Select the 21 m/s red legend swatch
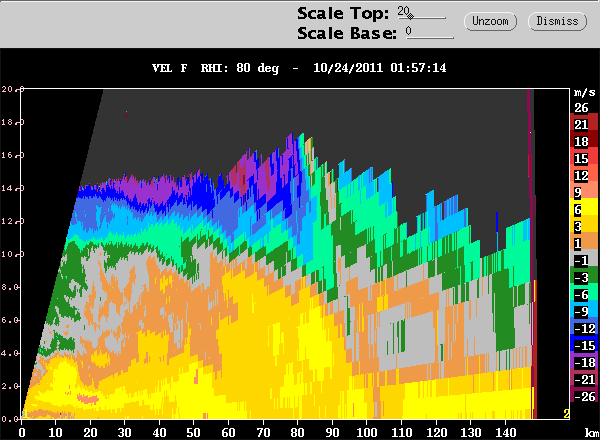 coord(580,124)
